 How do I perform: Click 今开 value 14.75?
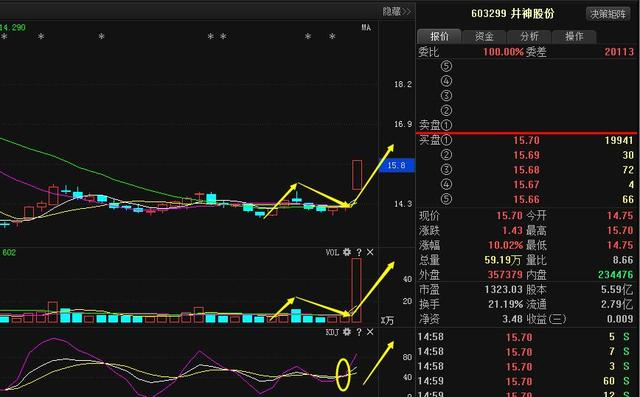pyautogui.click(x=620, y=215)
